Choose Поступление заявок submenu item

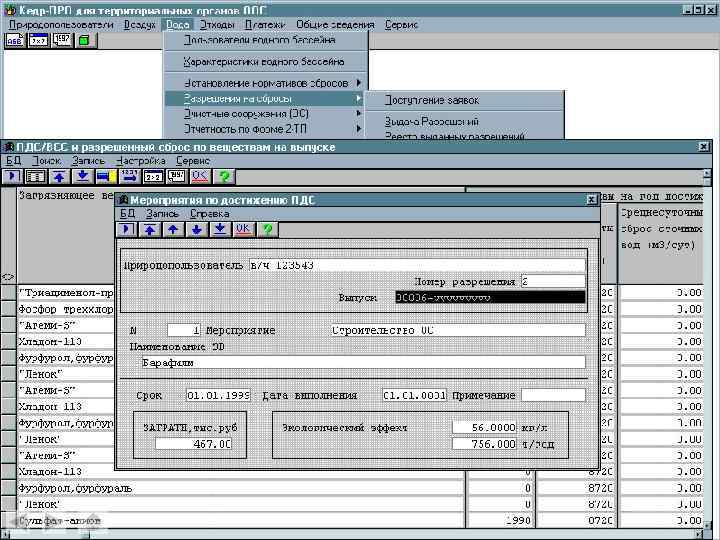tap(465, 100)
